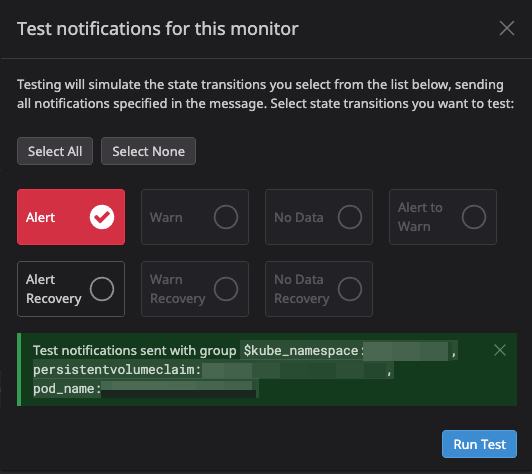Close the test notifications dialog

pos(507,28)
